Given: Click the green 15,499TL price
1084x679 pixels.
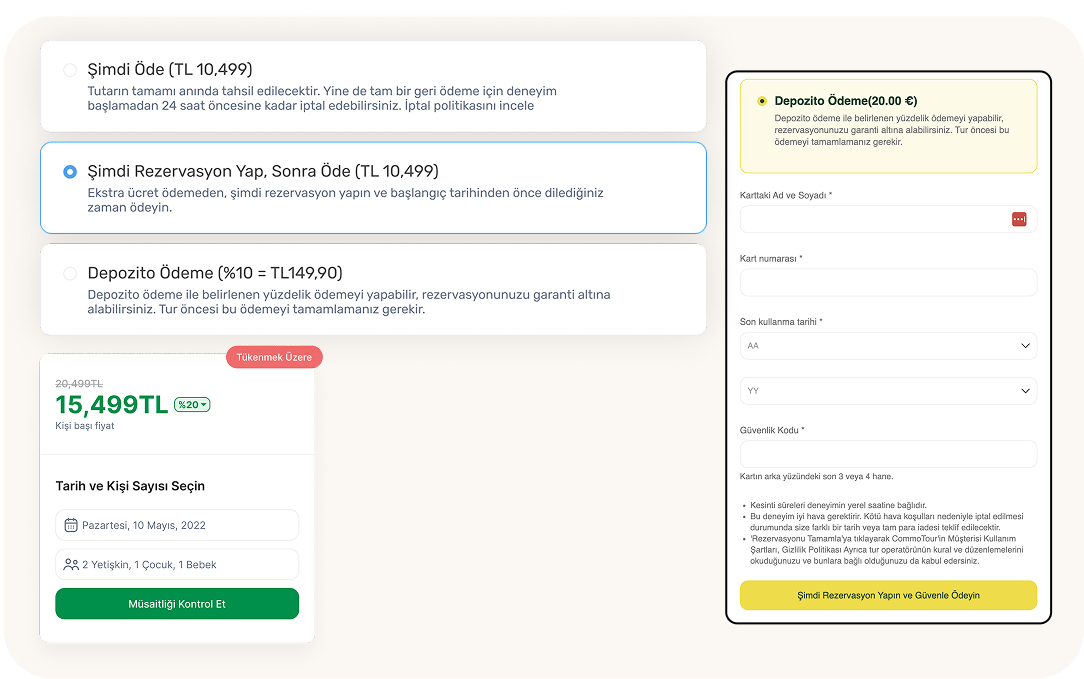Looking at the screenshot, I should tap(111, 405).
